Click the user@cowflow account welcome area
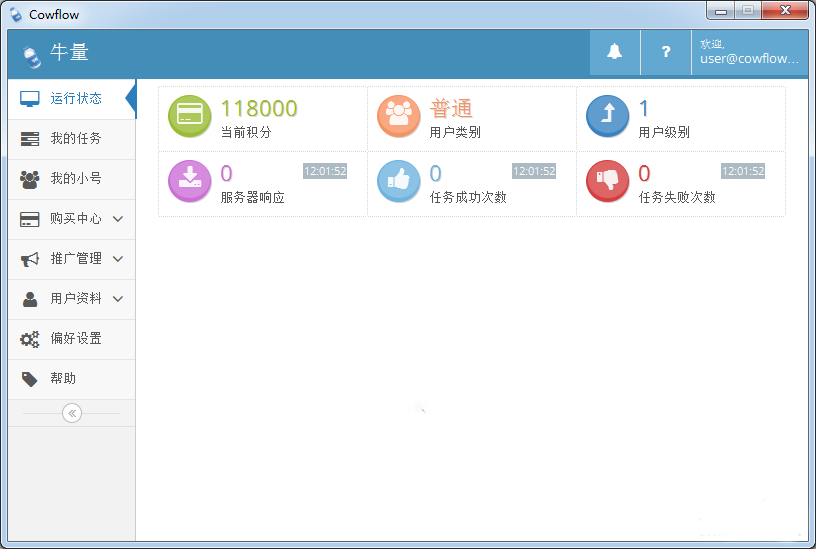This screenshot has height=549, width=816. coord(749,52)
